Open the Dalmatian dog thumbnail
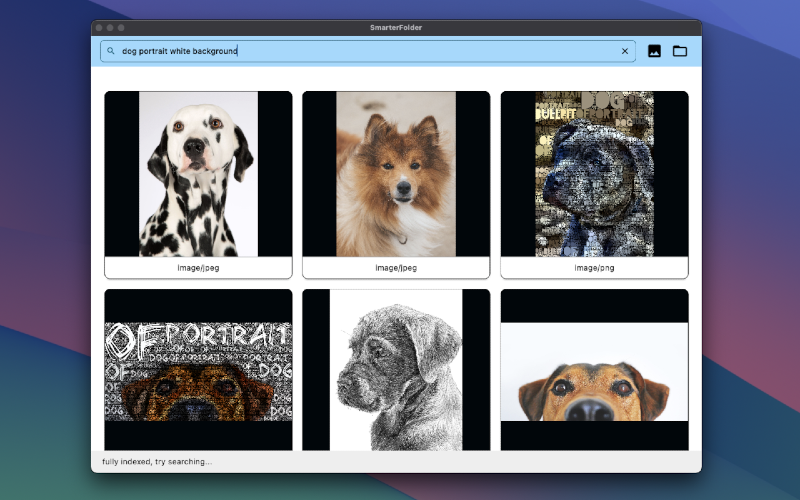The height and width of the screenshot is (500, 800). point(198,174)
